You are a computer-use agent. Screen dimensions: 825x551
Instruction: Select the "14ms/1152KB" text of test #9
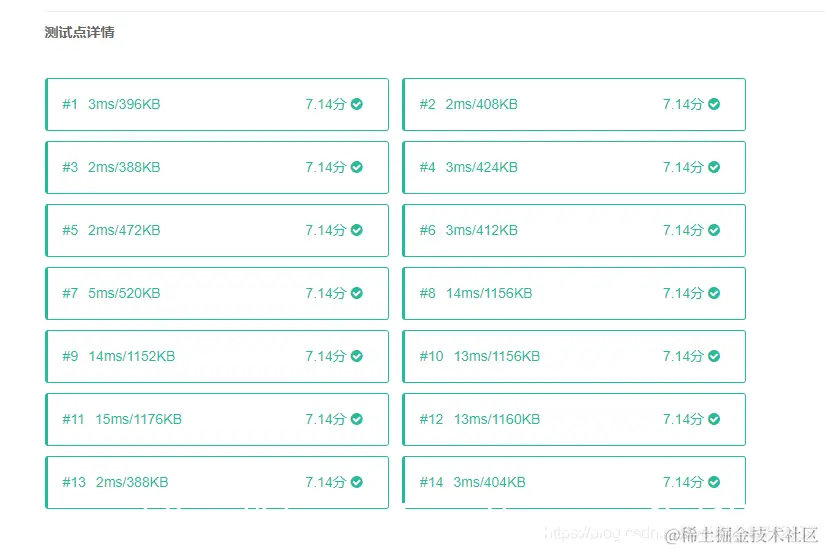[132, 356]
